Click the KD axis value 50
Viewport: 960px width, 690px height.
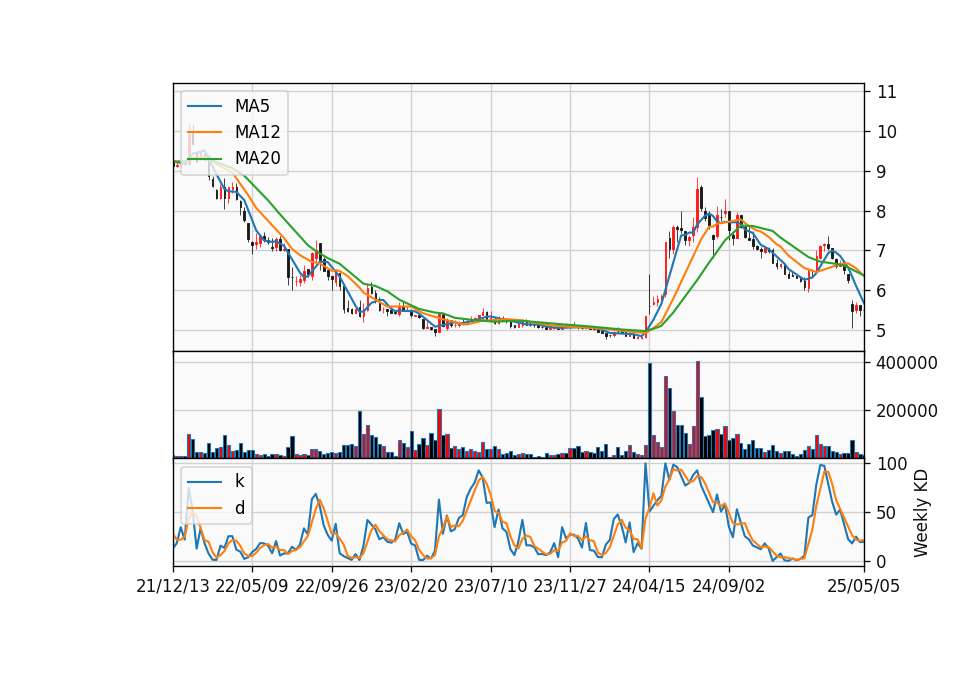(887, 512)
